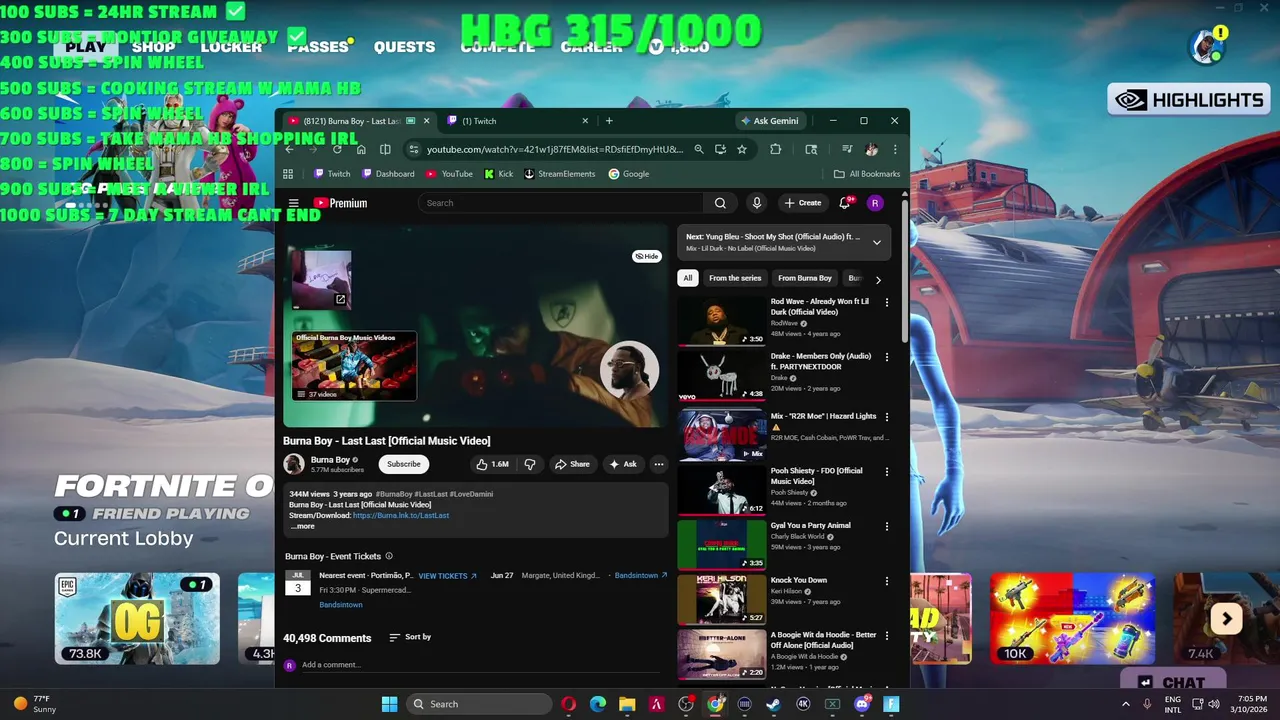1280x720 pixels.
Task: Reload the page in Chrome
Action: click(x=337, y=149)
